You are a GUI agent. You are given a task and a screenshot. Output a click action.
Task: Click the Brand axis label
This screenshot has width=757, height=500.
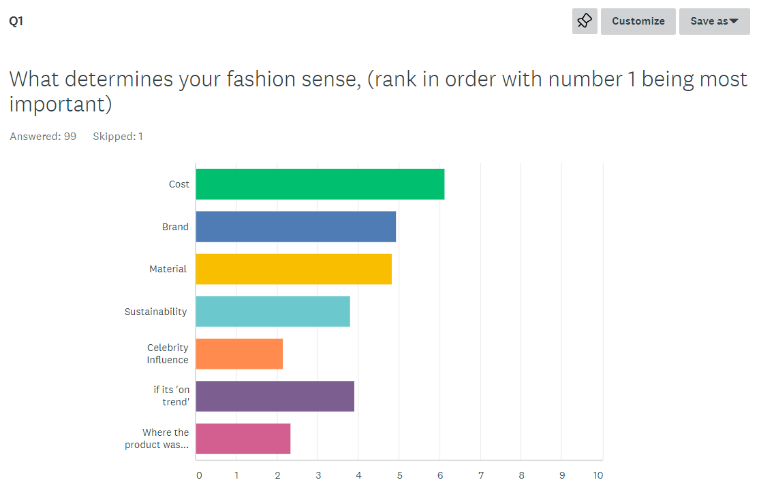coord(175,227)
